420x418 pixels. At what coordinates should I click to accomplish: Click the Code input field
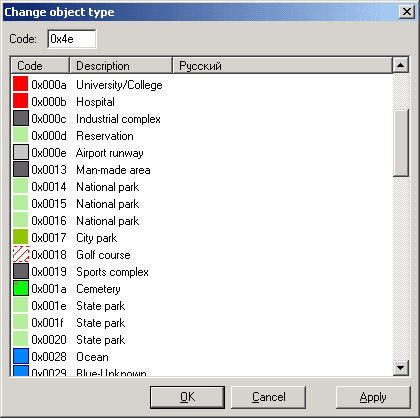point(72,39)
